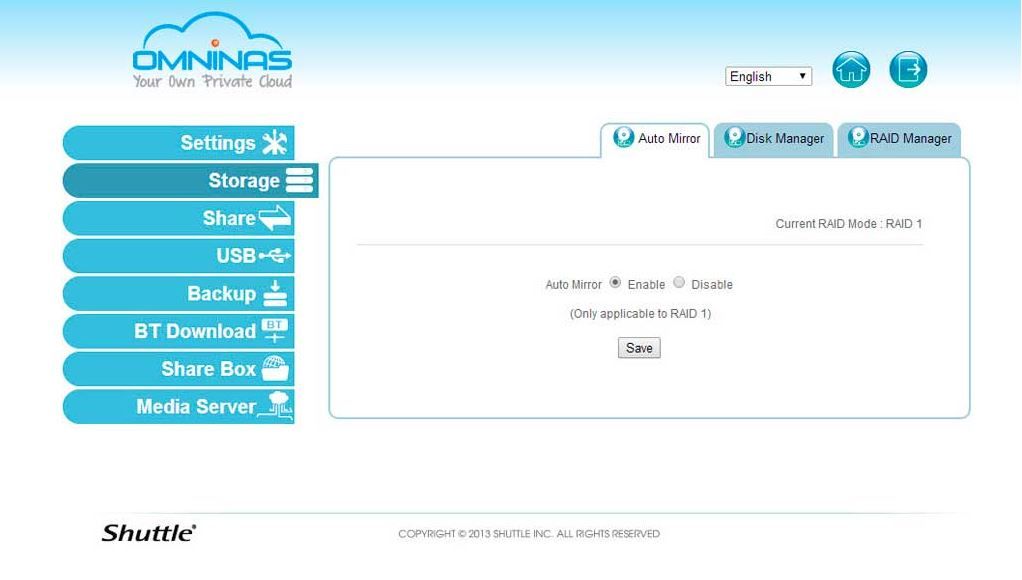Viewport: 1022px width, 580px height.
Task: Click the Share Box icon
Action: tap(275, 369)
